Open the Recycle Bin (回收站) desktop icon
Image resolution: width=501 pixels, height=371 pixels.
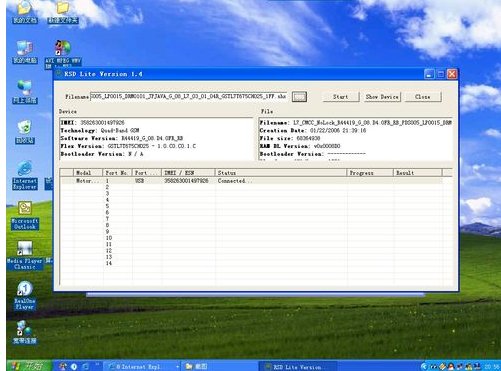click(x=25, y=132)
